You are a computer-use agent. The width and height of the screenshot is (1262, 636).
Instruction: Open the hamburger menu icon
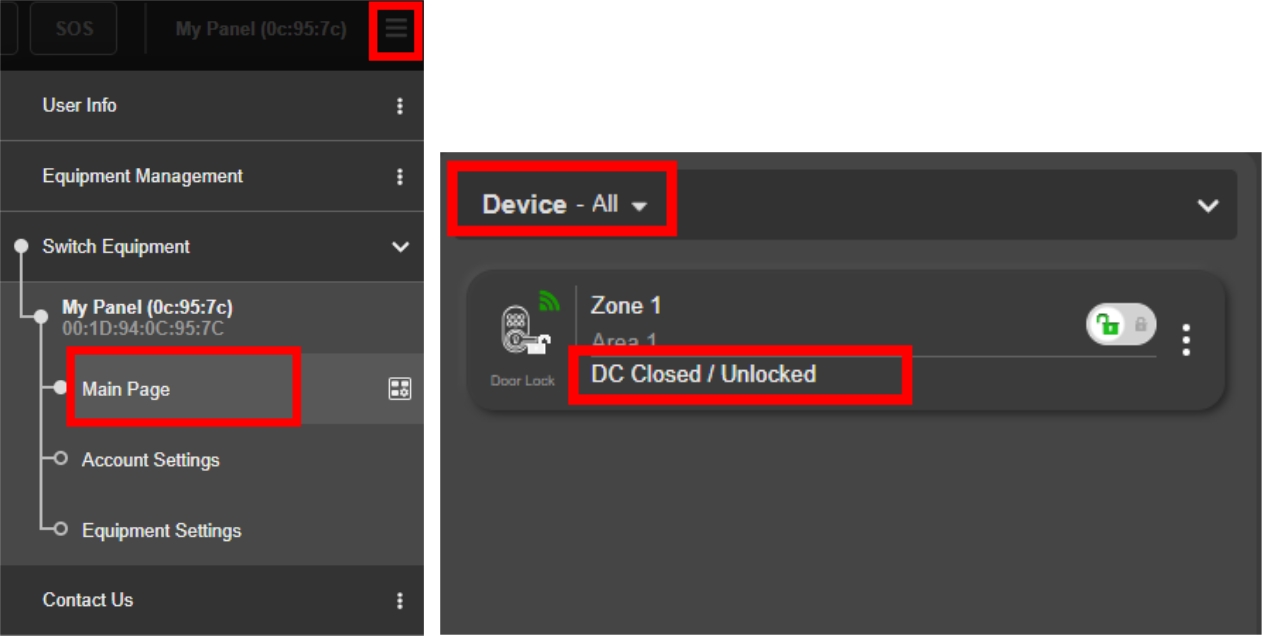click(397, 29)
